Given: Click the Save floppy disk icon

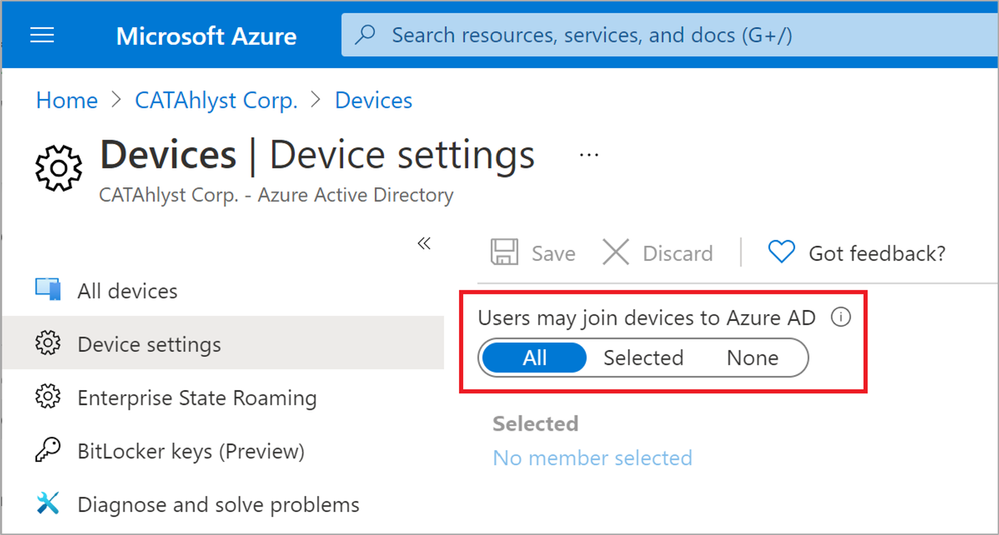Looking at the screenshot, I should coord(505,253).
